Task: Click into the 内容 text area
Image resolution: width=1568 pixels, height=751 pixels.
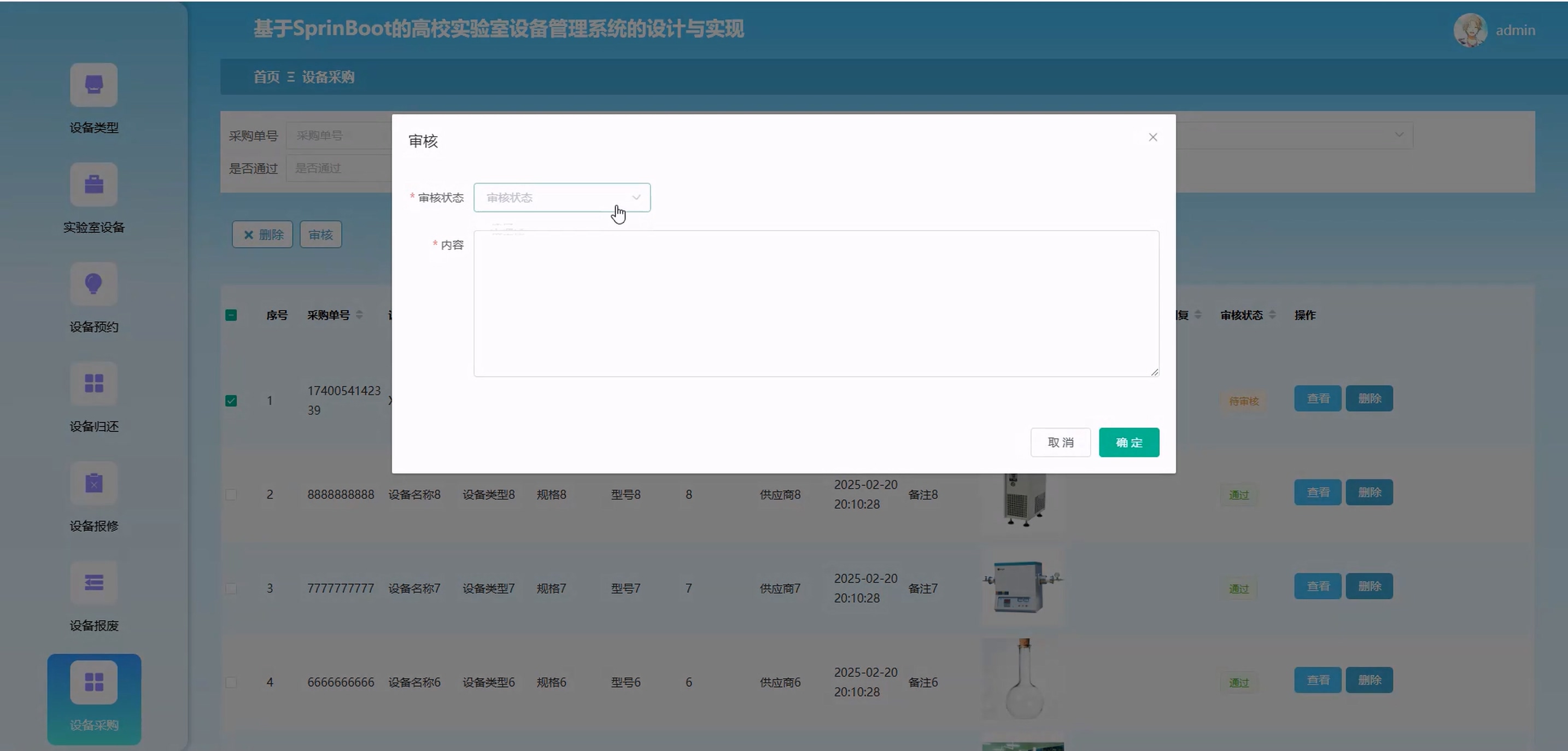Action: point(816,303)
